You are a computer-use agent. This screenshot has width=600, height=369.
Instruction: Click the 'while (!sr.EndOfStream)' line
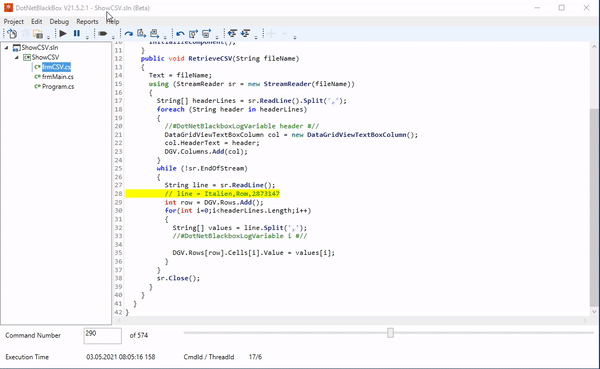click(202, 168)
